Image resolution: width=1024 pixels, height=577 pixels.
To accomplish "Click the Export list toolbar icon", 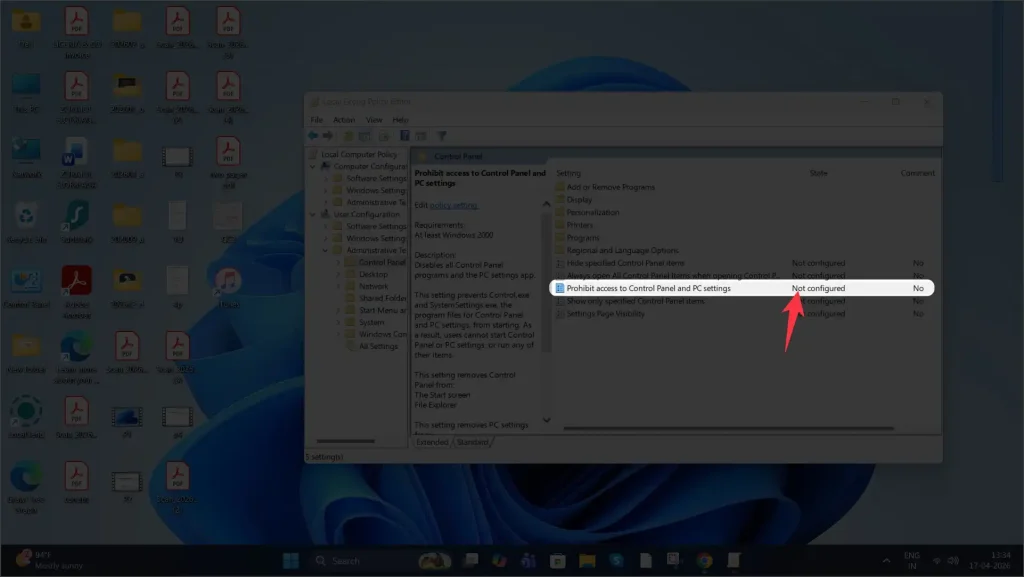I will pos(385,136).
